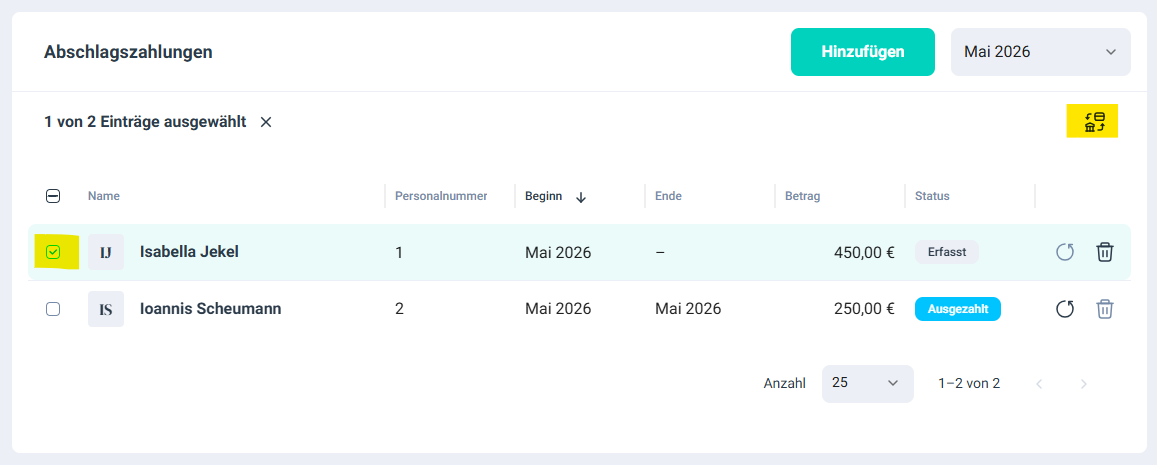The image size is (1157, 465).
Task: Click the sort arrow beside Beginn
Action: [581, 197]
